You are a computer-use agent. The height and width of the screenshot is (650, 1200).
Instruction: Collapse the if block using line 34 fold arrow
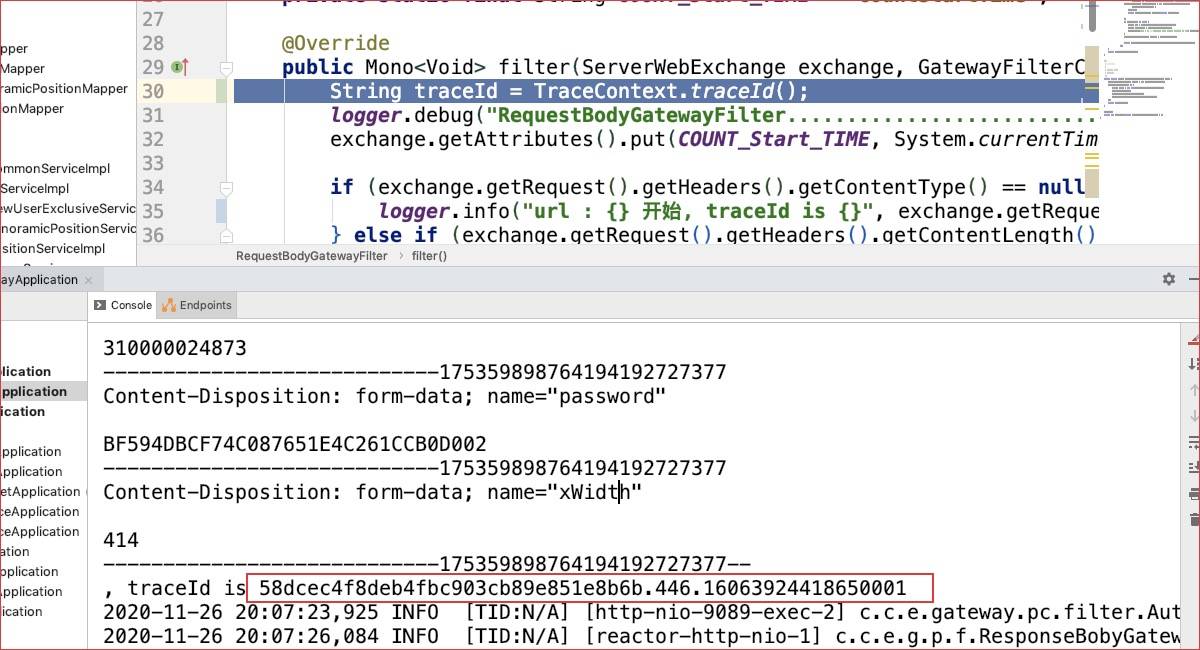point(226,187)
